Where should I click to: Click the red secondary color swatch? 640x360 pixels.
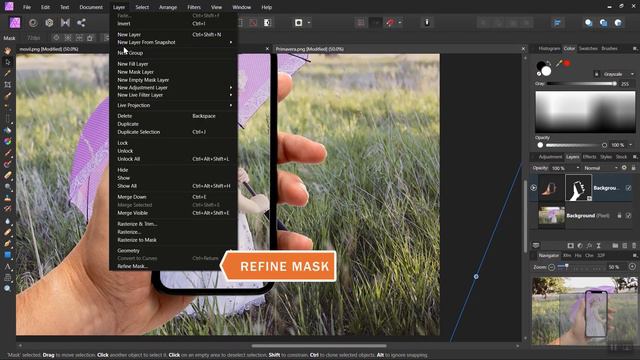567,63
